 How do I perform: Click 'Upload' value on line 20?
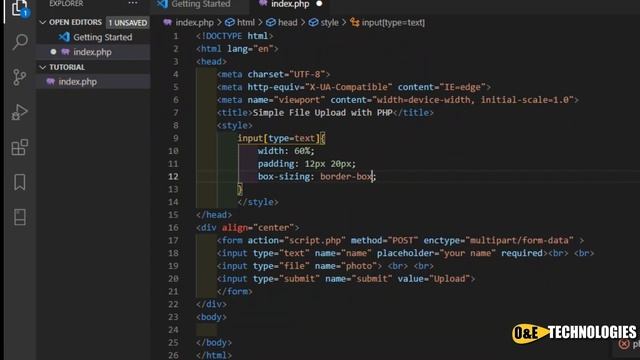(449, 279)
